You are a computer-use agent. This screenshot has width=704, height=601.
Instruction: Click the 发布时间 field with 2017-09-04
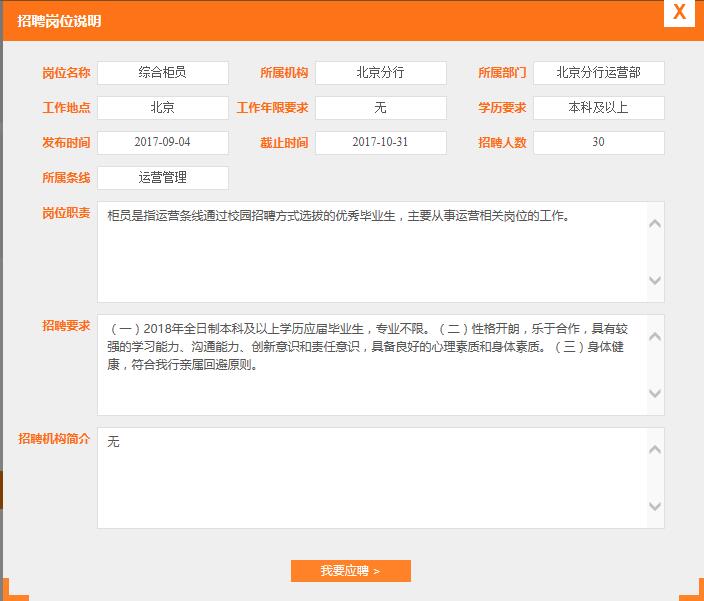coord(163,143)
